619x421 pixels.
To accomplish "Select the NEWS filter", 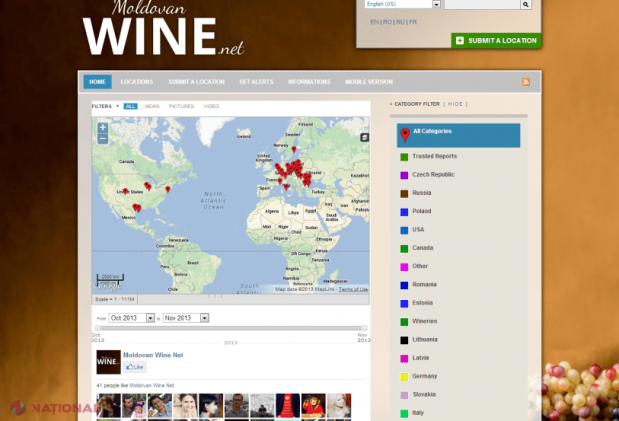I will coord(152,106).
